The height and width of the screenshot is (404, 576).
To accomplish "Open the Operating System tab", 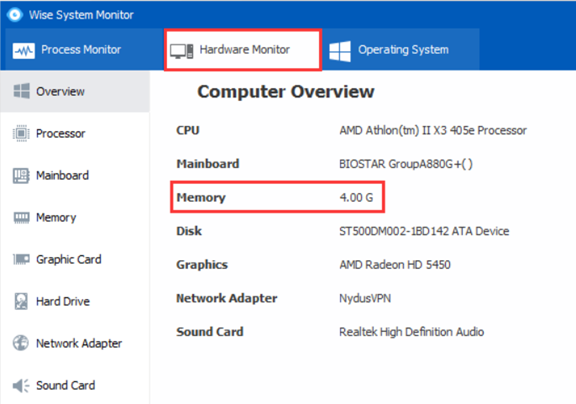I will tap(401, 50).
